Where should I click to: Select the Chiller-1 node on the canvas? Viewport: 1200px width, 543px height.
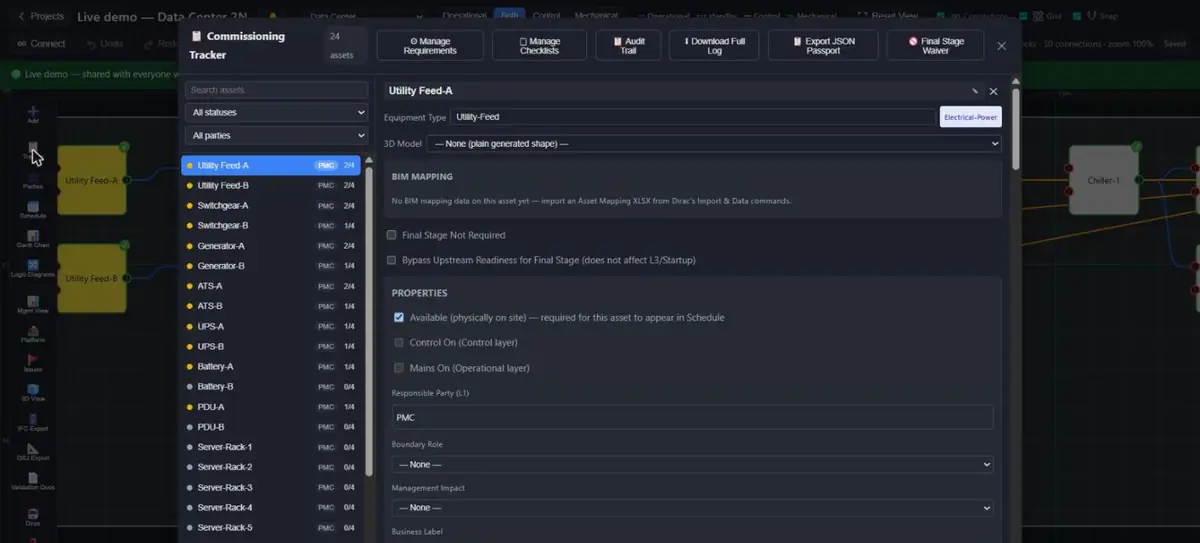1103,180
